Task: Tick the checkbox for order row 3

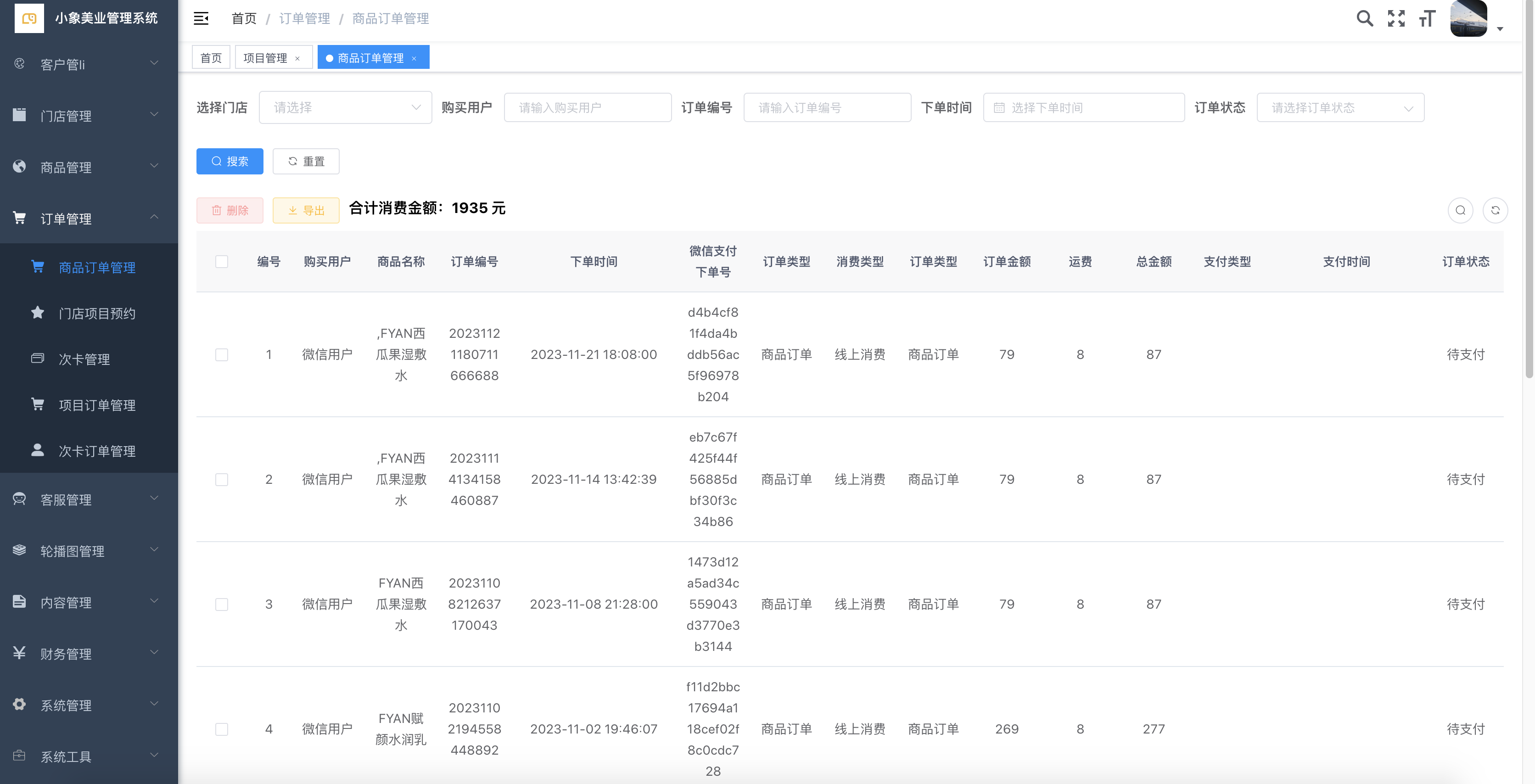Action: coord(222,604)
